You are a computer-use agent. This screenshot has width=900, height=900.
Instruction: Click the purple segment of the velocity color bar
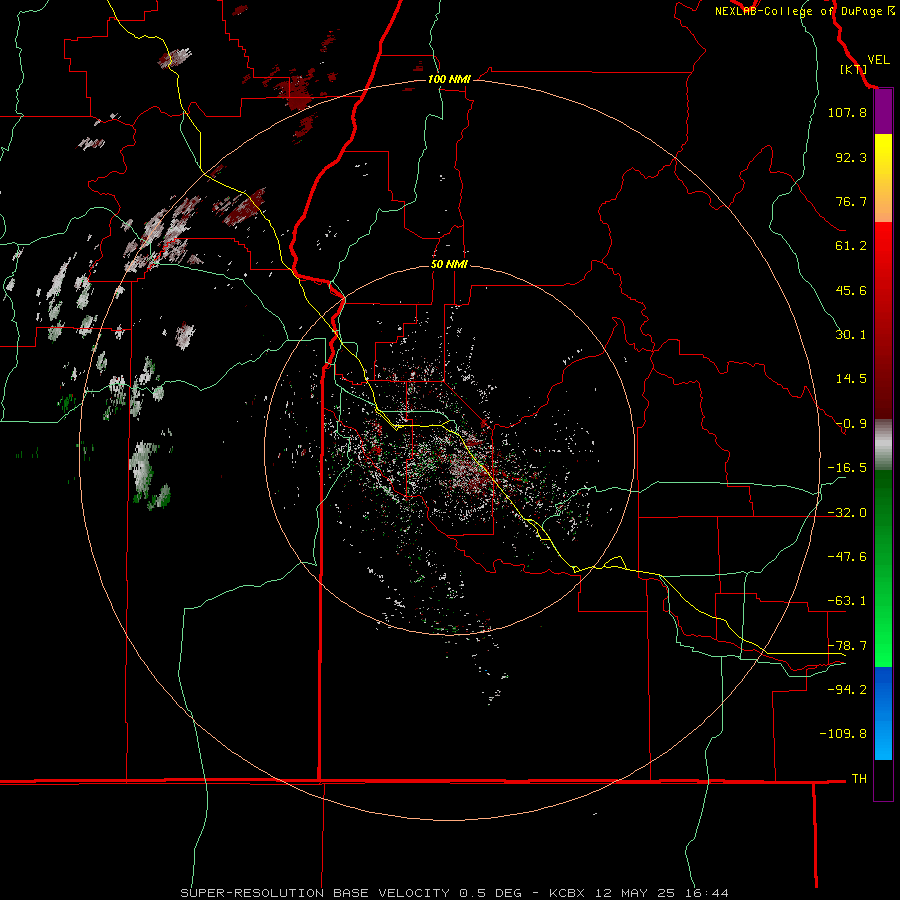click(883, 112)
